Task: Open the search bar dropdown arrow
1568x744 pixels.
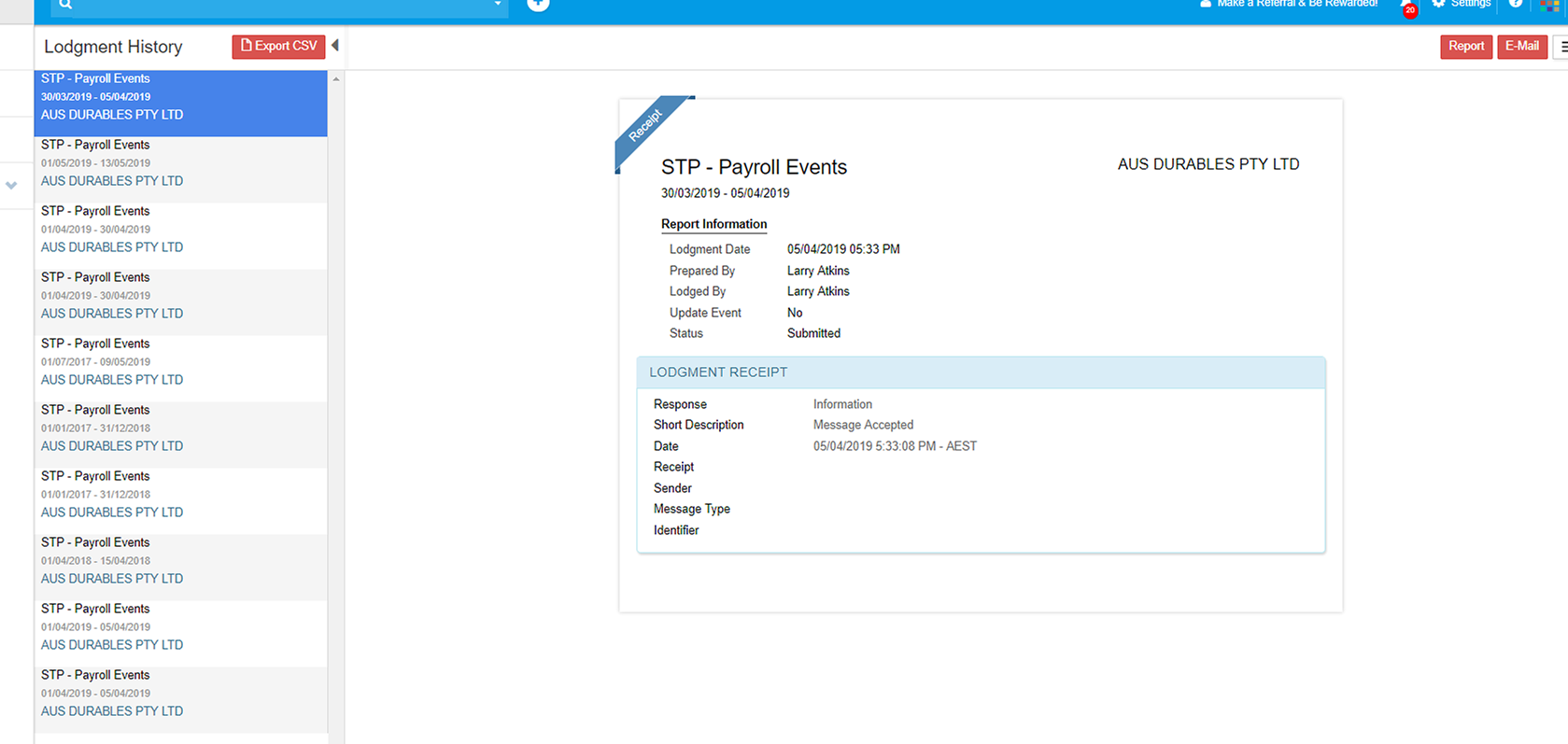Action: (497, 5)
